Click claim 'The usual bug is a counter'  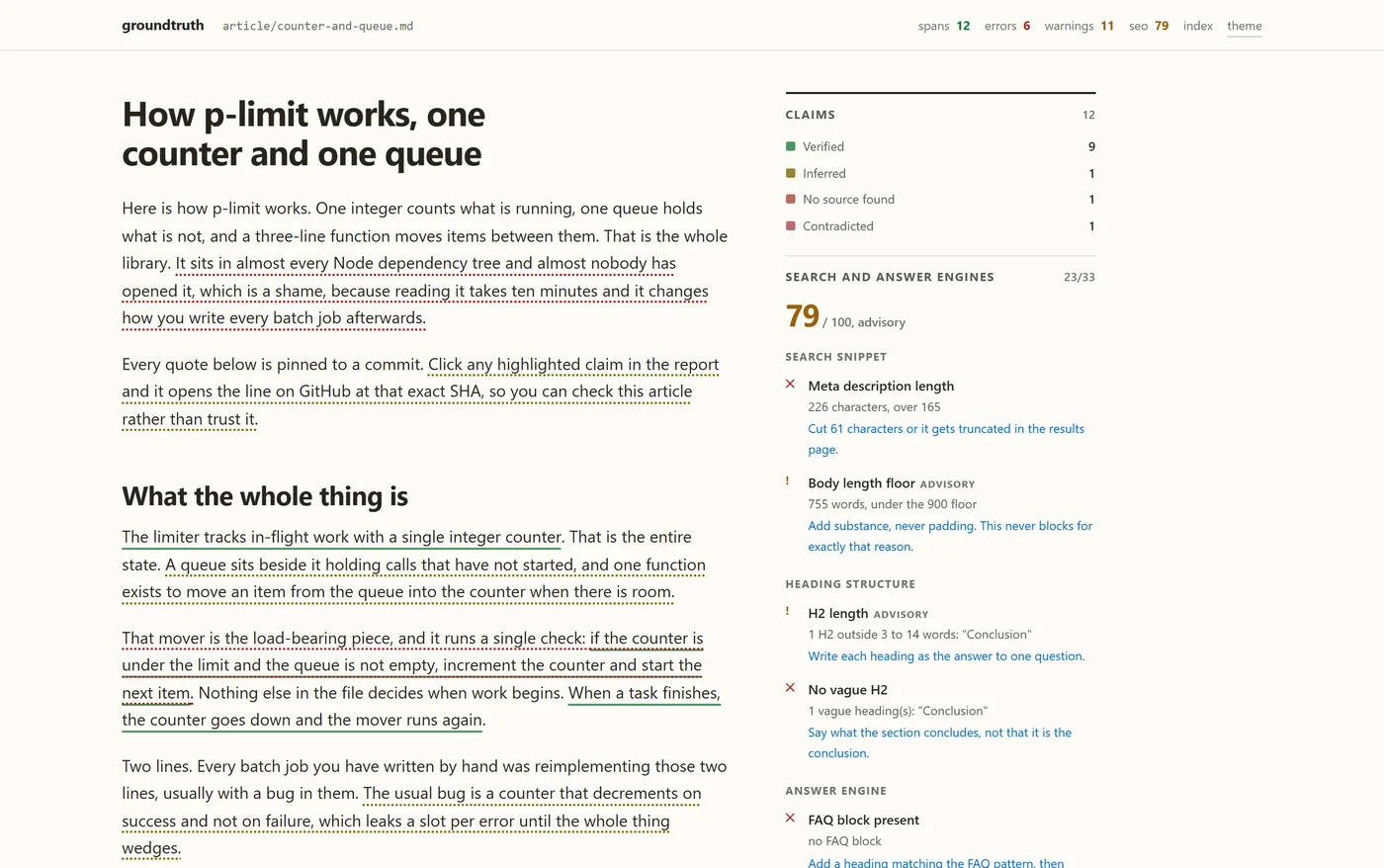click(x=411, y=821)
